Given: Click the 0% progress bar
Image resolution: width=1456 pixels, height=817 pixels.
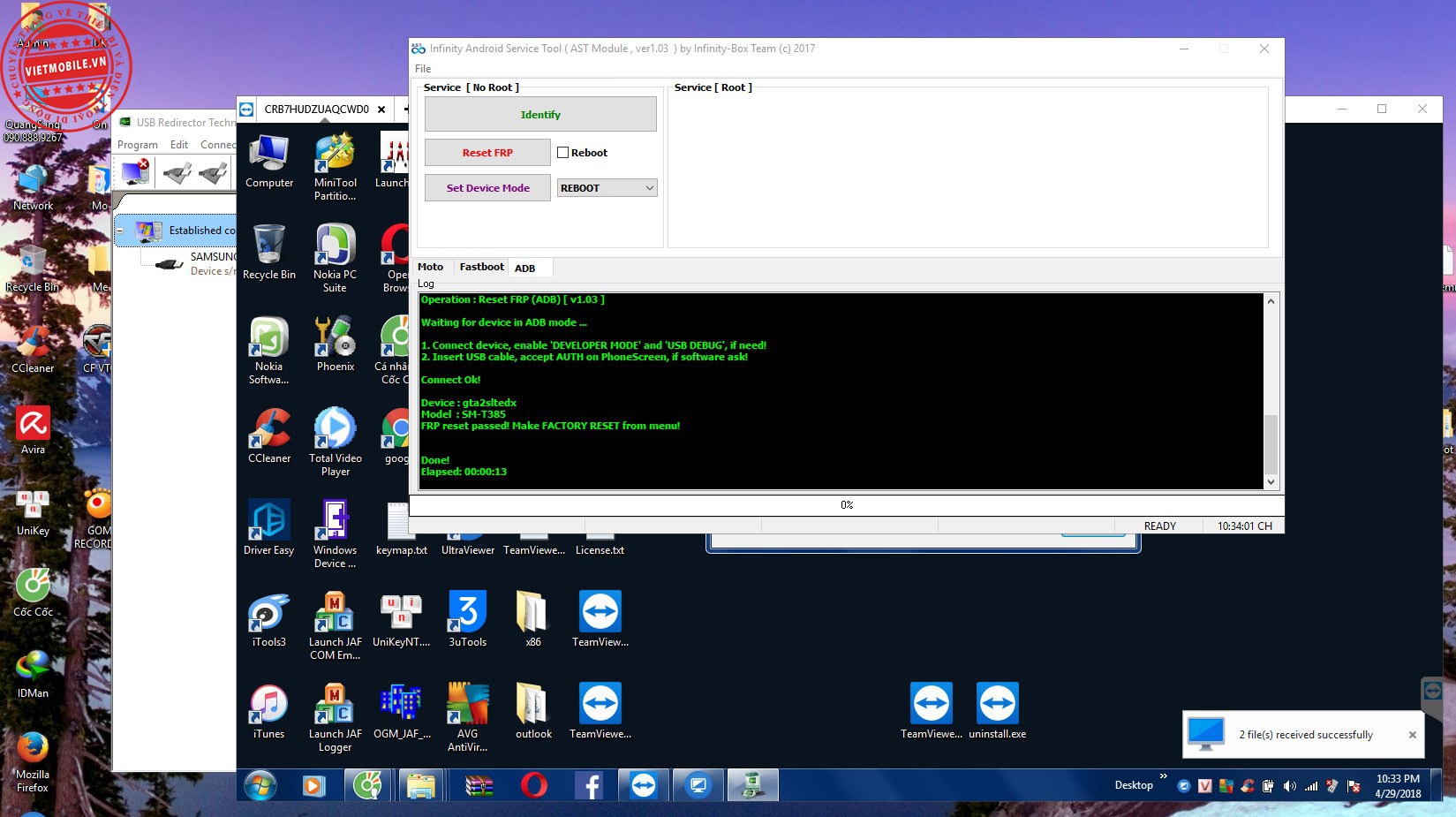Looking at the screenshot, I should tap(846, 505).
